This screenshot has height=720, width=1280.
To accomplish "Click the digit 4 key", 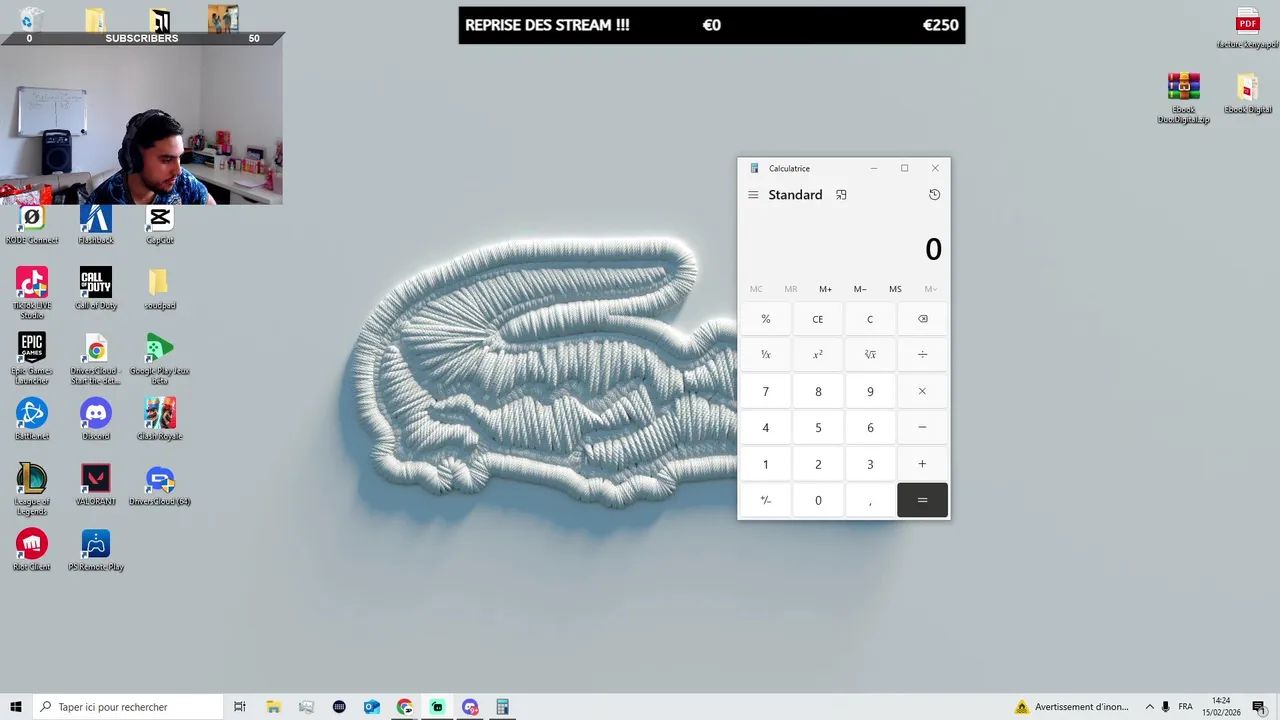I will (x=766, y=427).
